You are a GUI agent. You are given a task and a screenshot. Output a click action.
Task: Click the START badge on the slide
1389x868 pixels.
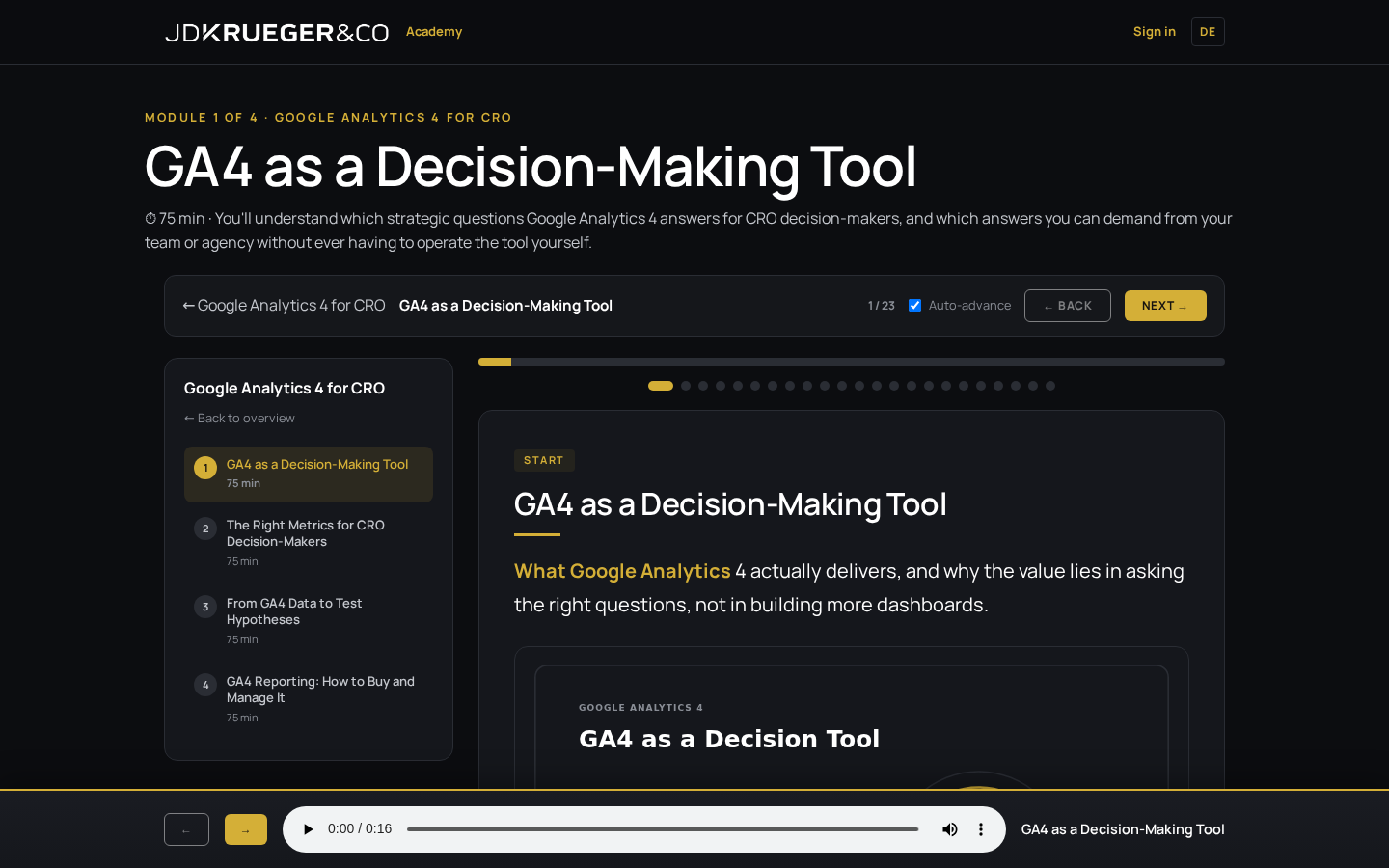tap(544, 461)
